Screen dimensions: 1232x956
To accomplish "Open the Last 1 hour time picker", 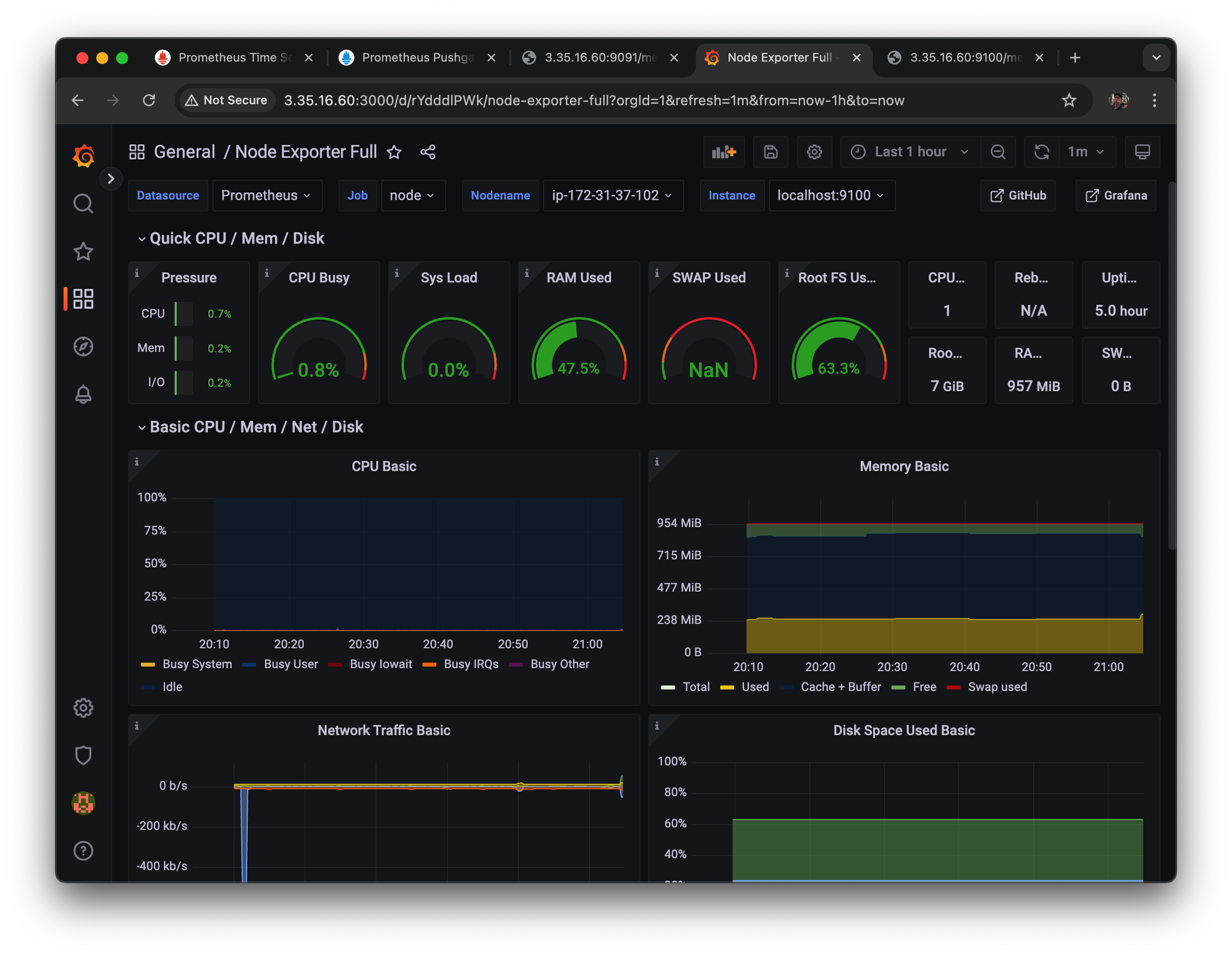I will click(x=910, y=152).
